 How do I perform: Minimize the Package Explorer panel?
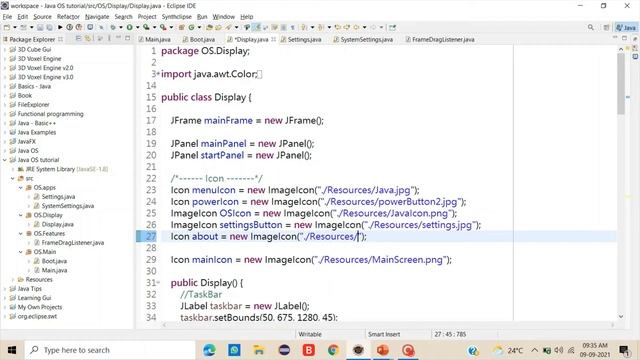click(x=118, y=38)
